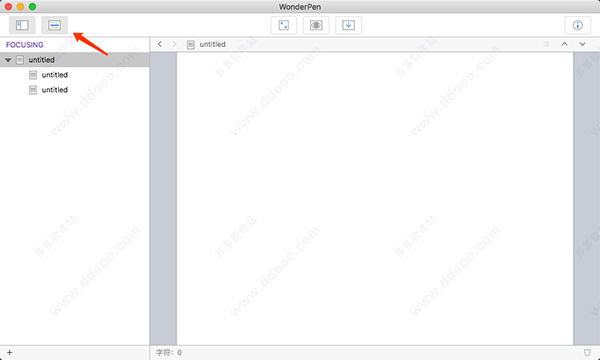Go forward with the right navigation arrow
This screenshot has height=360, width=600.
click(174, 44)
